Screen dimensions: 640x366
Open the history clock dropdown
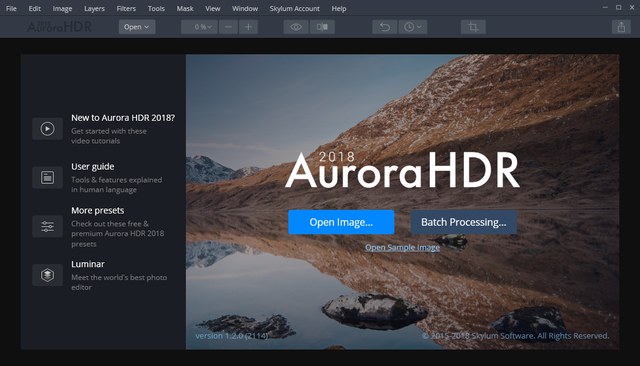click(x=413, y=27)
